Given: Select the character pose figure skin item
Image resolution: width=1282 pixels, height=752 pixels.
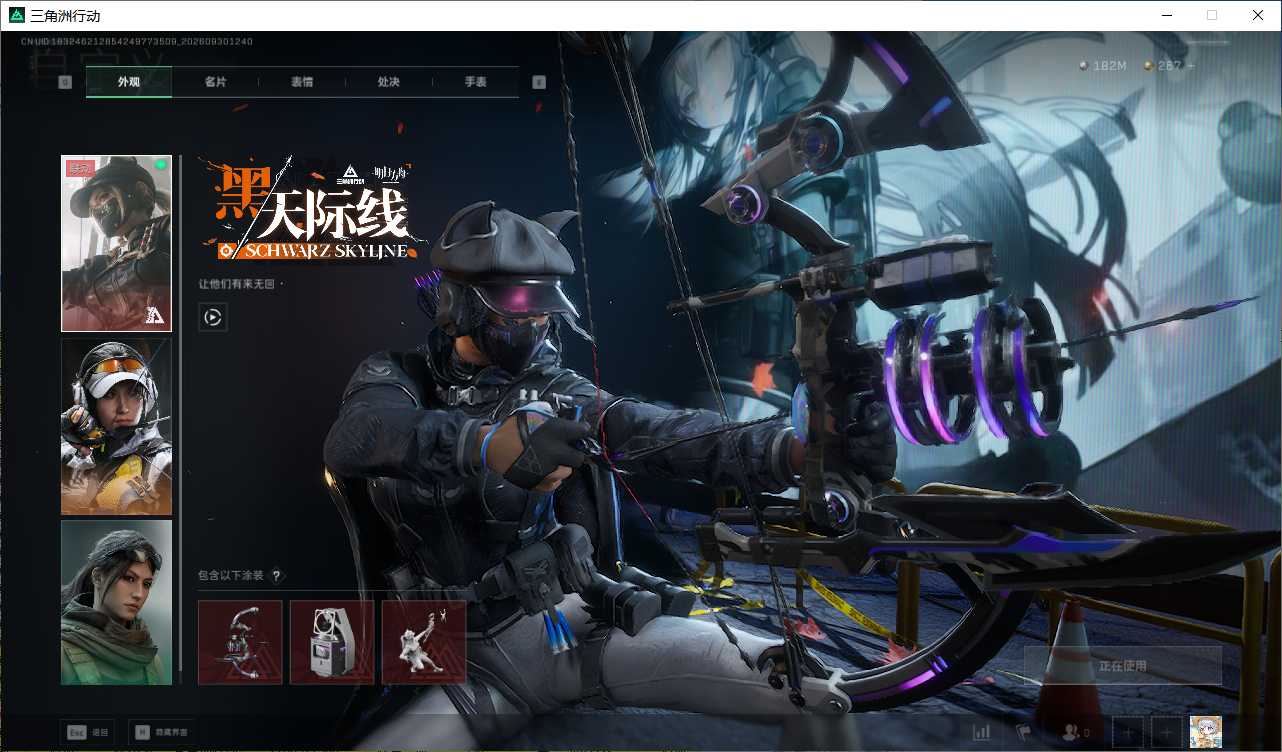Looking at the screenshot, I should (x=424, y=642).
